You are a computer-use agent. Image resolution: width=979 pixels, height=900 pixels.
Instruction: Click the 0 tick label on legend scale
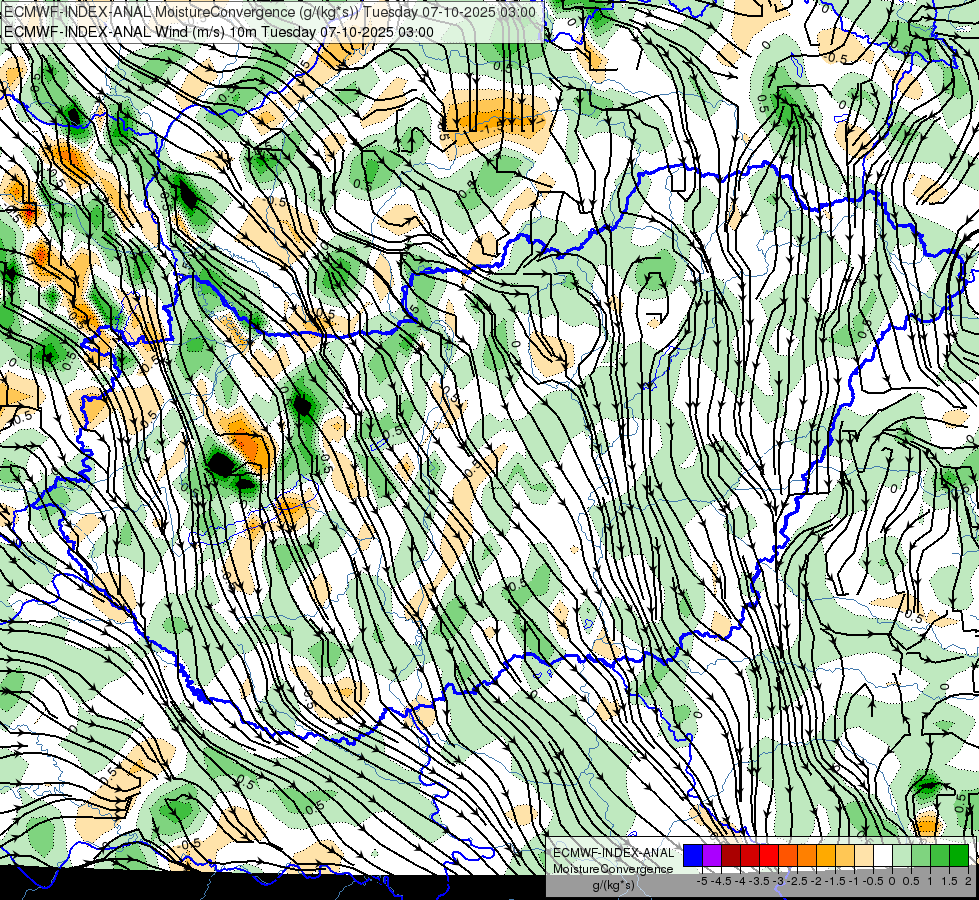point(892,881)
